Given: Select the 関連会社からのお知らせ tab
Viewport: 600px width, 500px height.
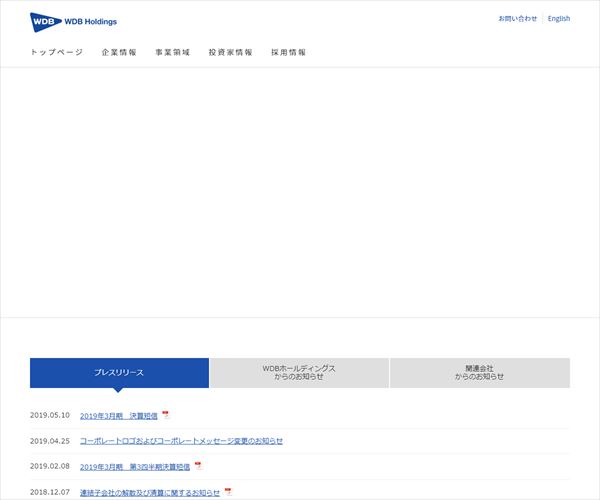Looking at the screenshot, I should pyautogui.click(x=480, y=373).
